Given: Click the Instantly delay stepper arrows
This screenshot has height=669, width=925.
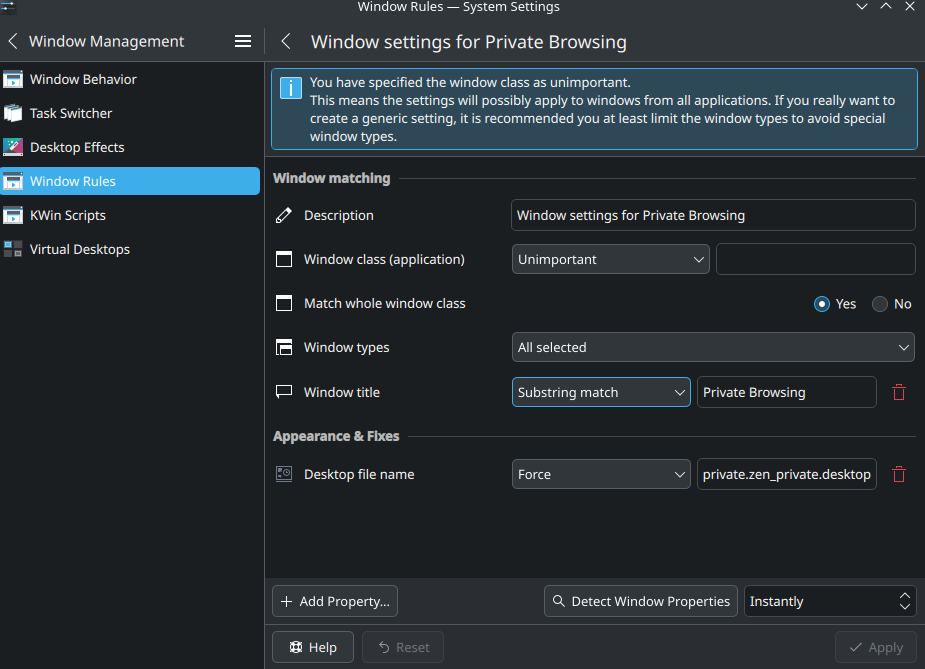Looking at the screenshot, I should click(904, 601).
